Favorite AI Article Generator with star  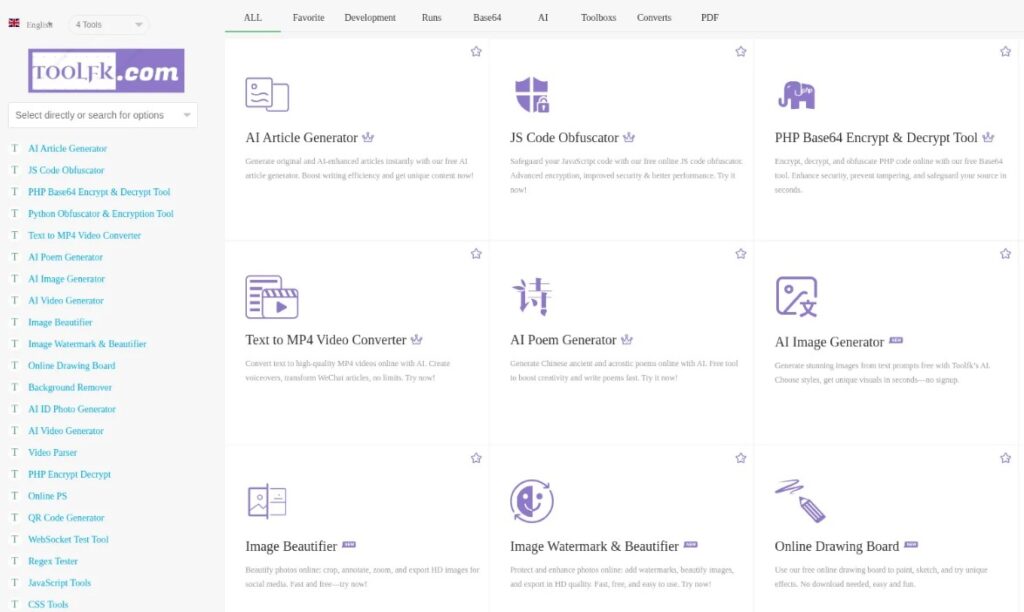pyautogui.click(x=476, y=52)
